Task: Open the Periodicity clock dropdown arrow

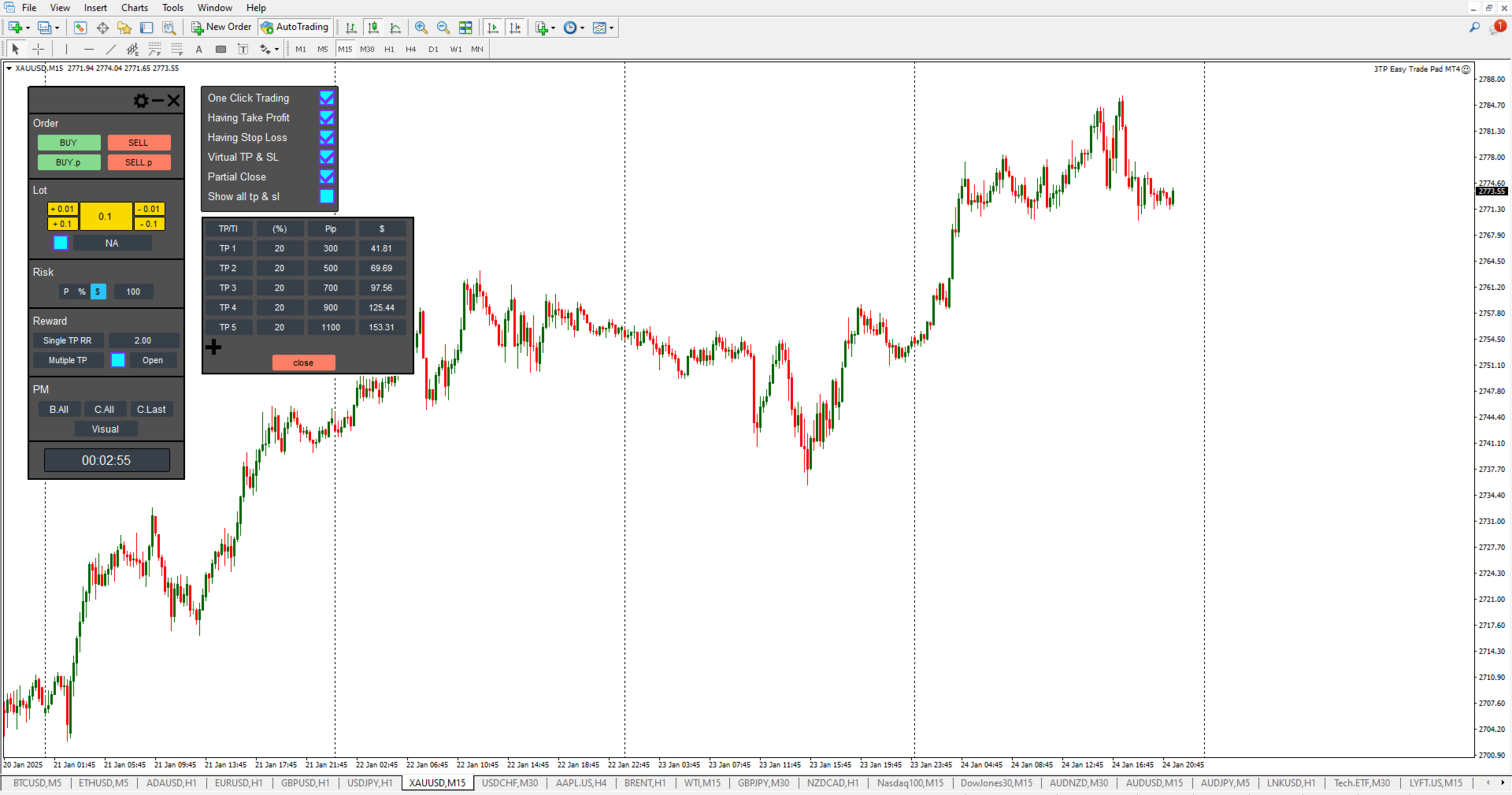Action: click(583, 28)
